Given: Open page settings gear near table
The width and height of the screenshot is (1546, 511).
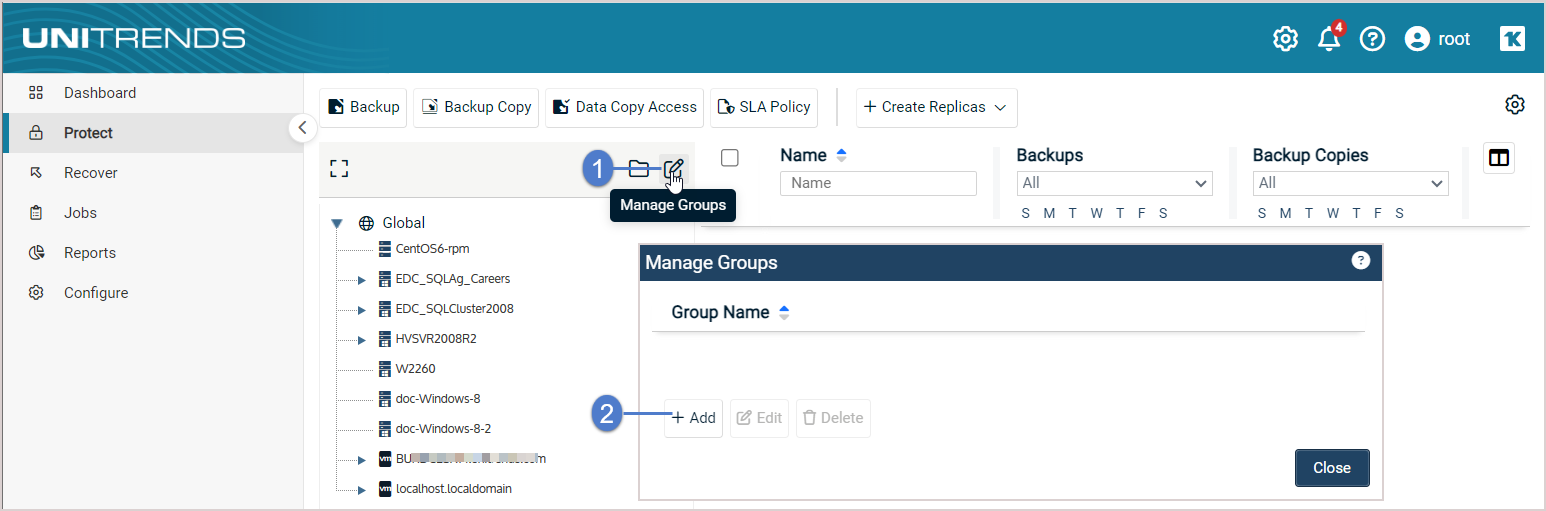Looking at the screenshot, I should 1515,105.
